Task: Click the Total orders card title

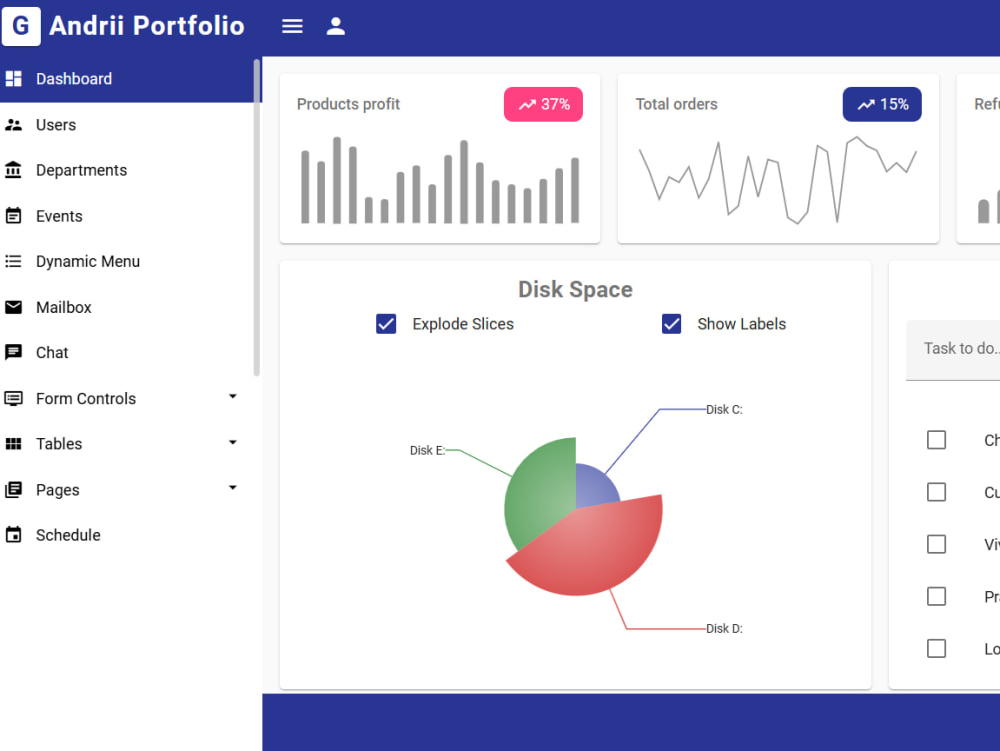Action: [676, 104]
